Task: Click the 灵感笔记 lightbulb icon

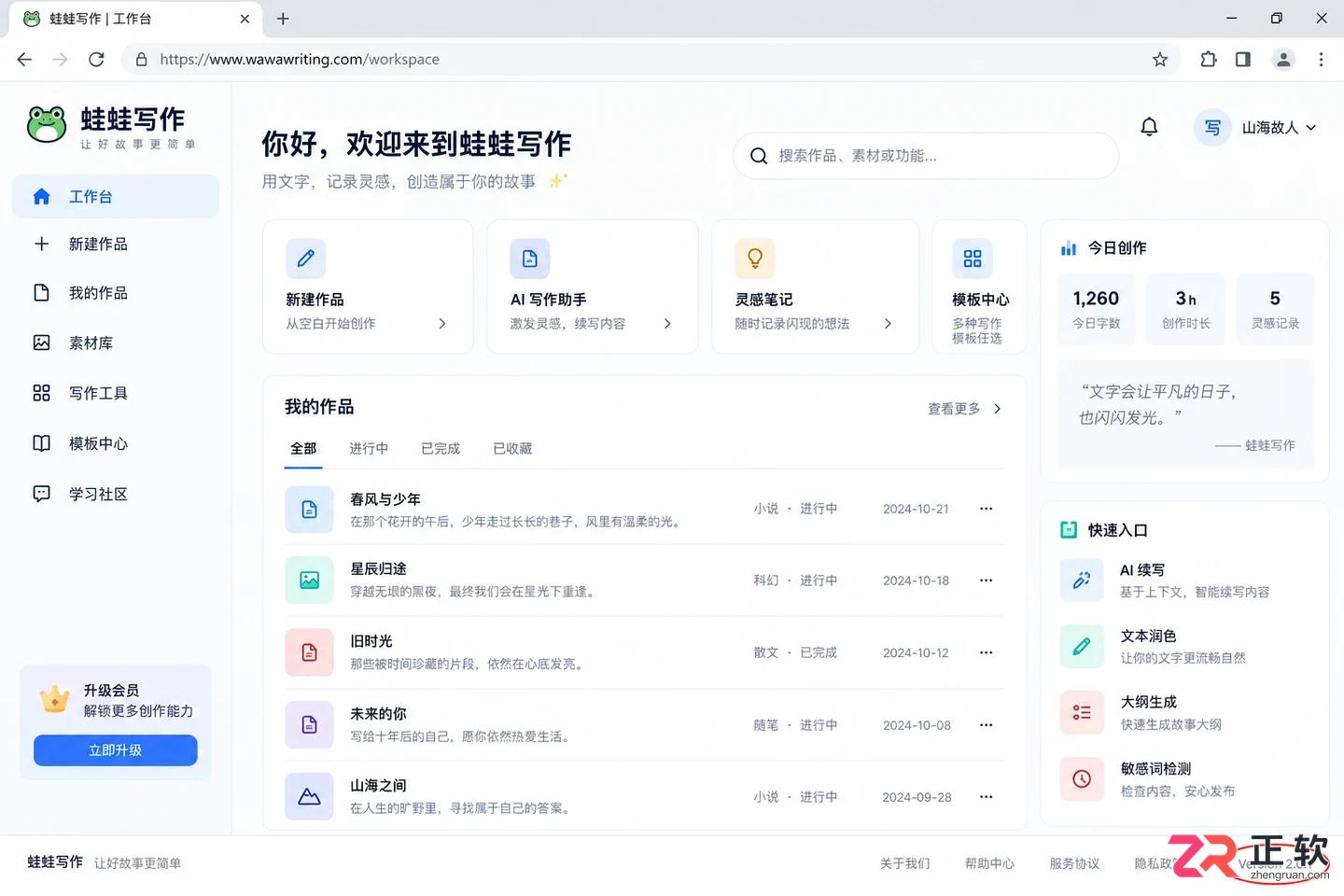Action: coord(755,259)
